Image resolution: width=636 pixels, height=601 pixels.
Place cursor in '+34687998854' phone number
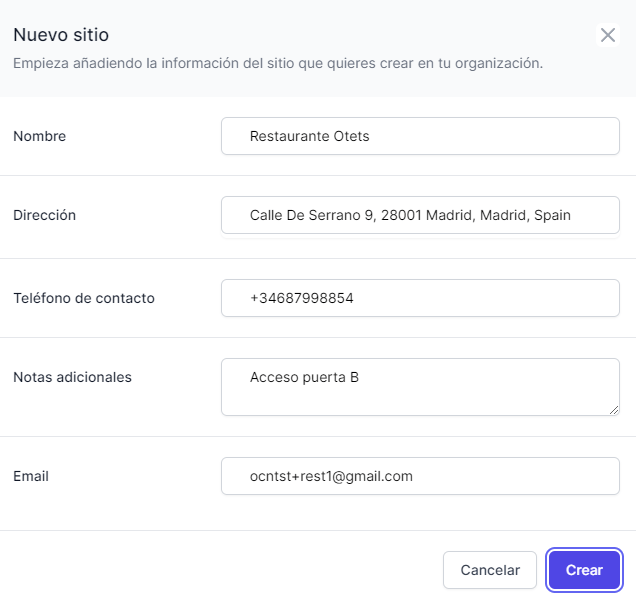pyautogui.click(x=301, y=298)
